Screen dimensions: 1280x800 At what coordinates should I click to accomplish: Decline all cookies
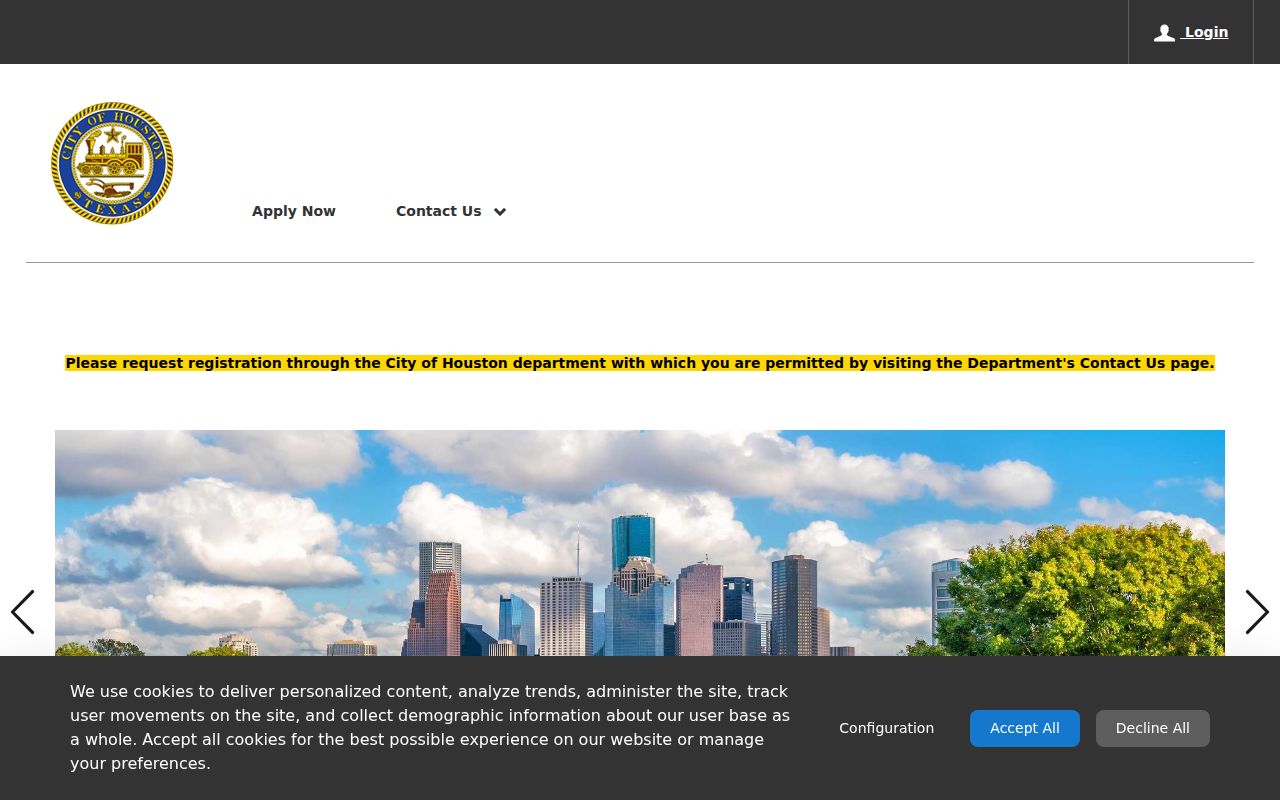pos(1153,728)
